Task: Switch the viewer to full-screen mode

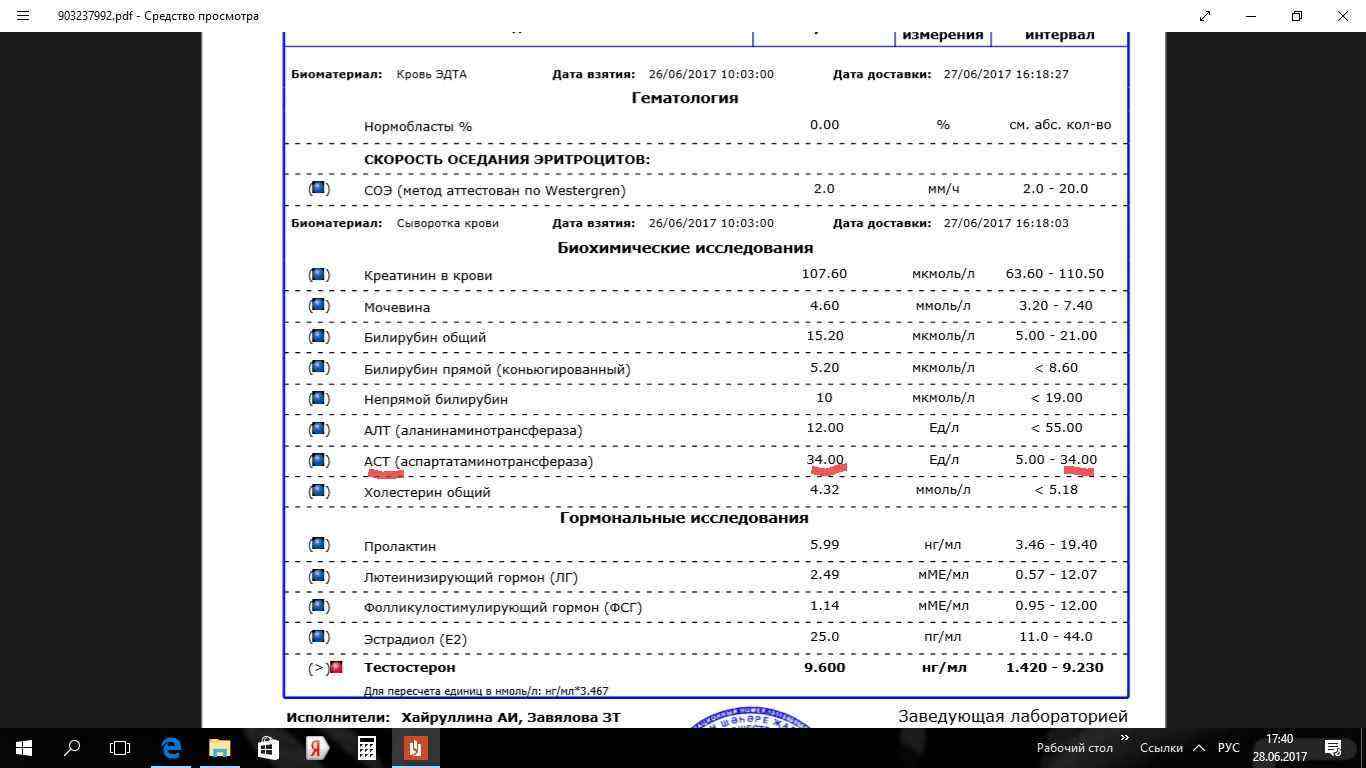Action: pos(1205,16)
